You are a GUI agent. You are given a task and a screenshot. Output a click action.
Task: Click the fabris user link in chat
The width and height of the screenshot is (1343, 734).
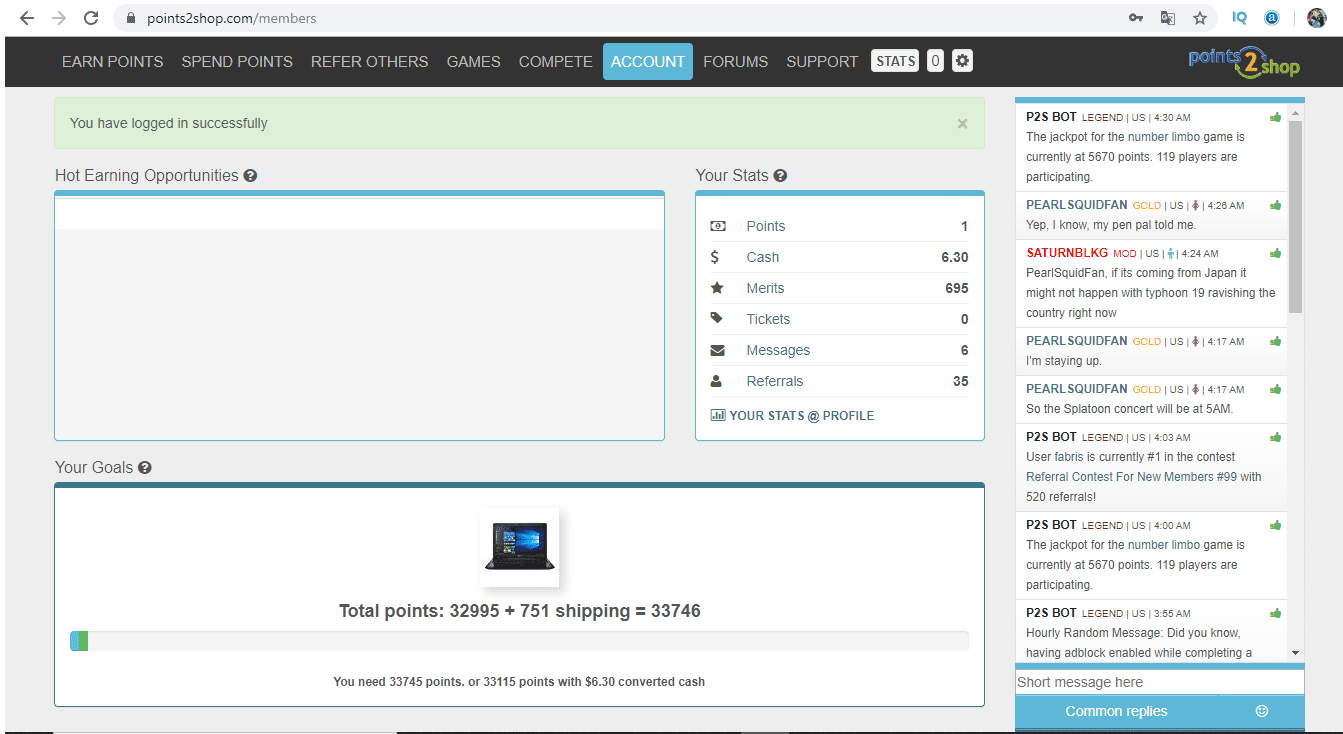[x=1069, y=457]
